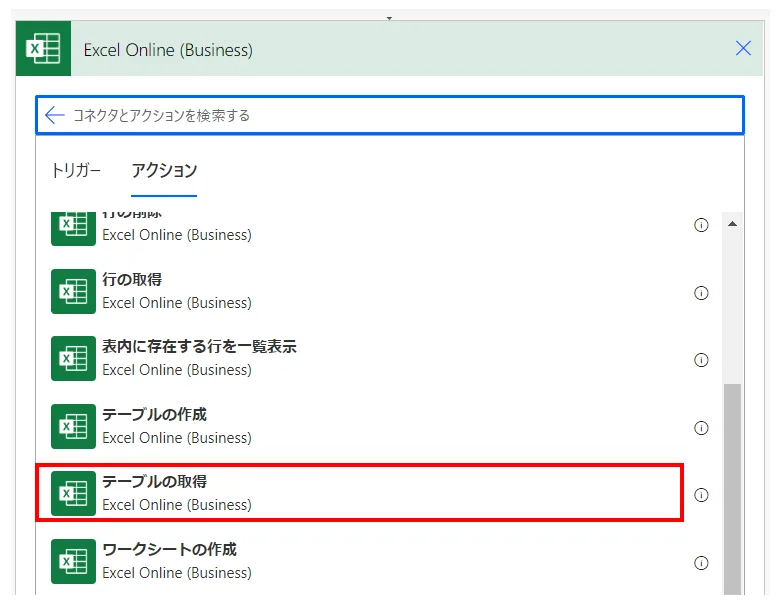
Task: Click the Excel Online (Business) header icon
Action: pyautogui.click(x=43, y=48)
